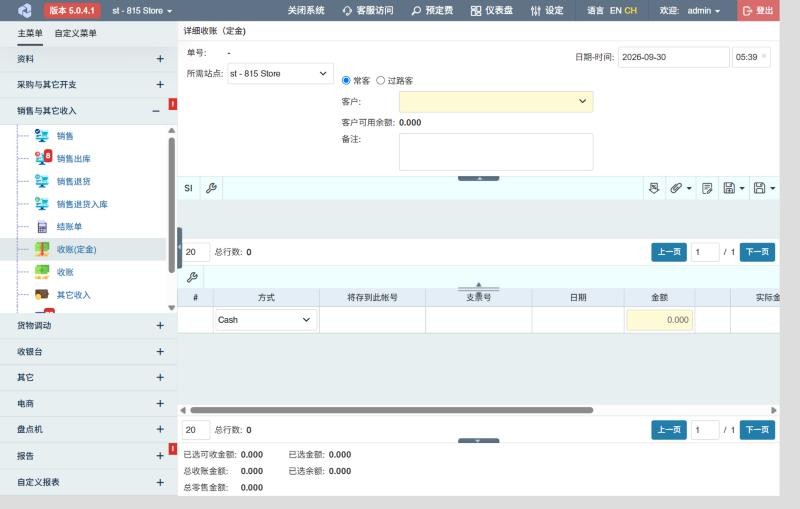This screenshot has width=800, height=509.
Task: Select the 常客 radio button
Action: [346, 80]
